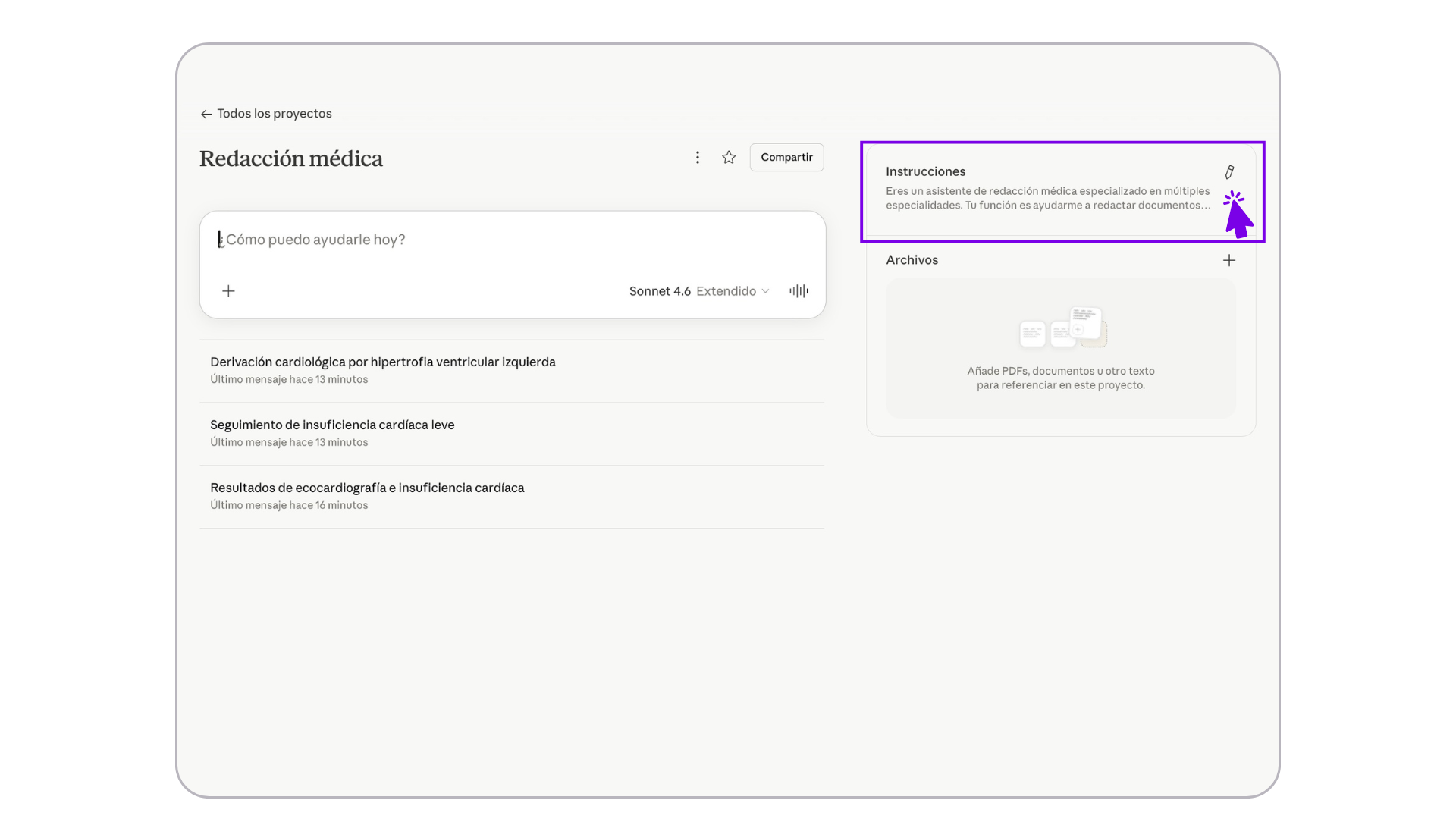1456x819 pixels.
Task: Open Seguimiento de insuficiencia cardíaca leve chat
Action: coord(332,425)
